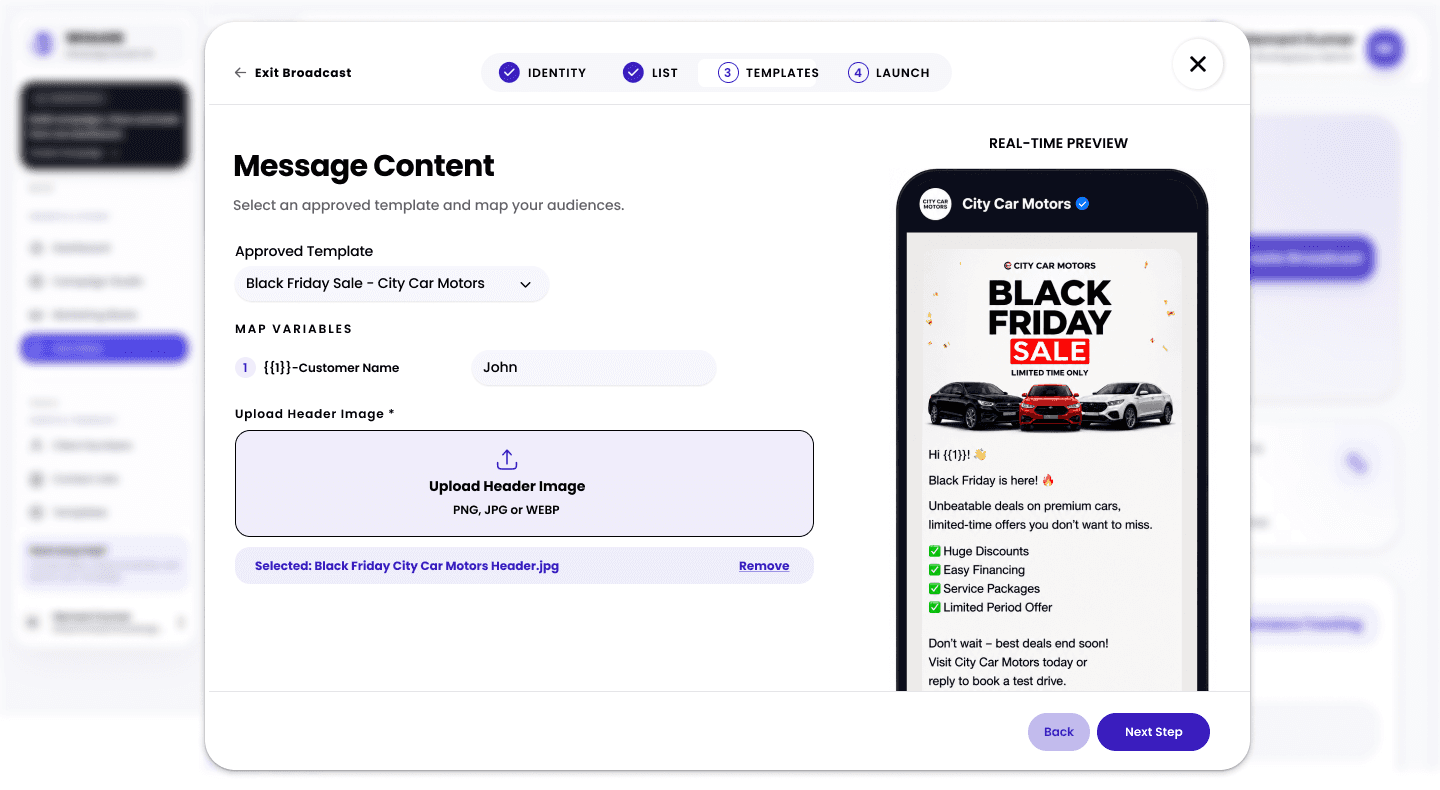Click the REAL-TIME PREVIEW heading
This screenshot has width=1440, height=790.
[x=1058, y=143]
